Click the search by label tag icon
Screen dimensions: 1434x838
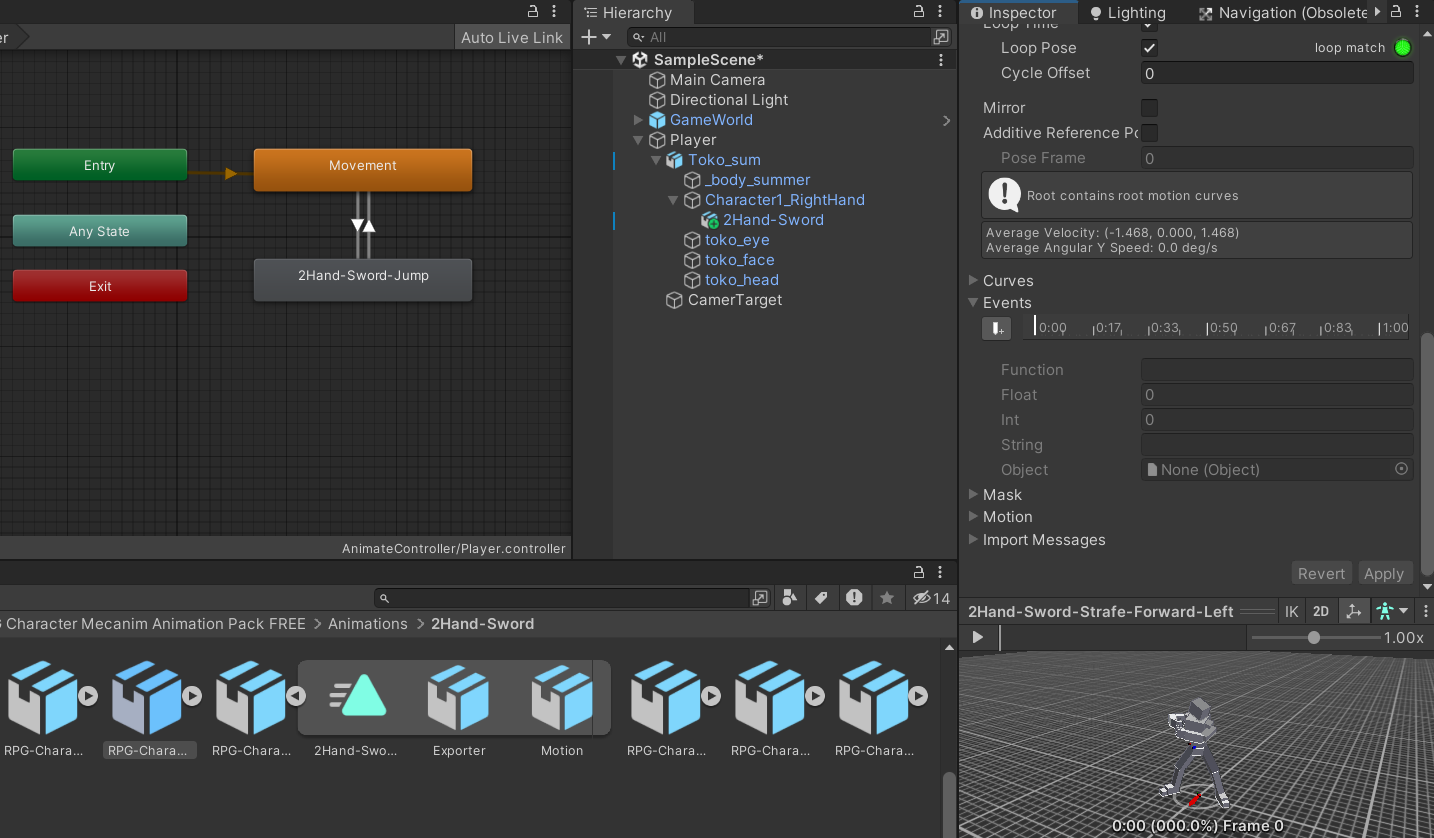coord(821,598)
